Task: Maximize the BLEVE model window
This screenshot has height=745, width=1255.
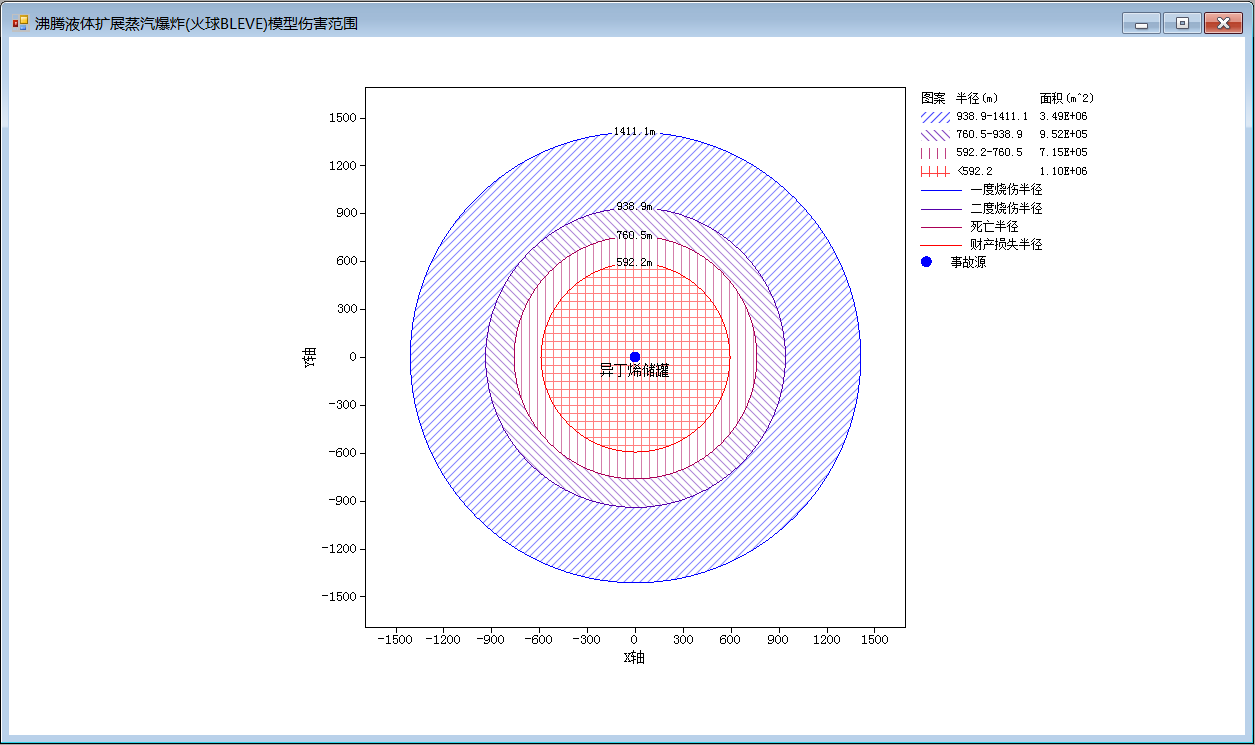Action: 1182,23
